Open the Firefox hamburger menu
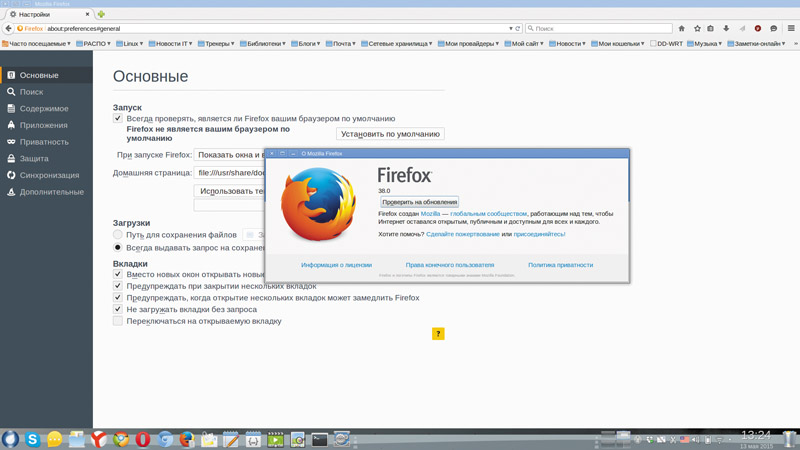Screen dimensions: 800x450 click(x=791, y=29)
